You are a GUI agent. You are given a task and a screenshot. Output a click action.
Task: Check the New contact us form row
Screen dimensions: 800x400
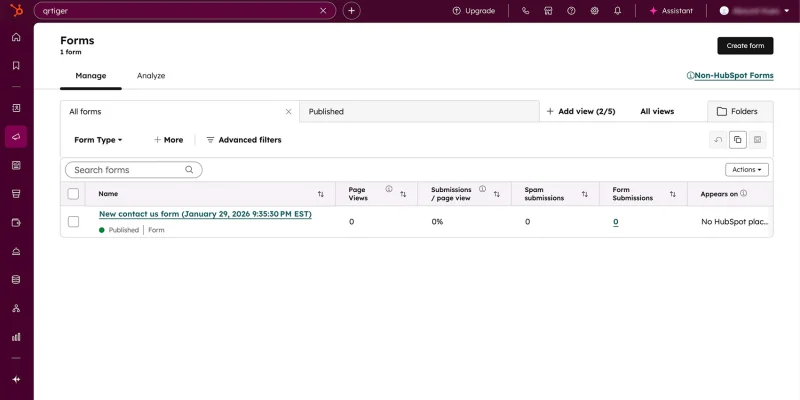(x=73, y=221)
